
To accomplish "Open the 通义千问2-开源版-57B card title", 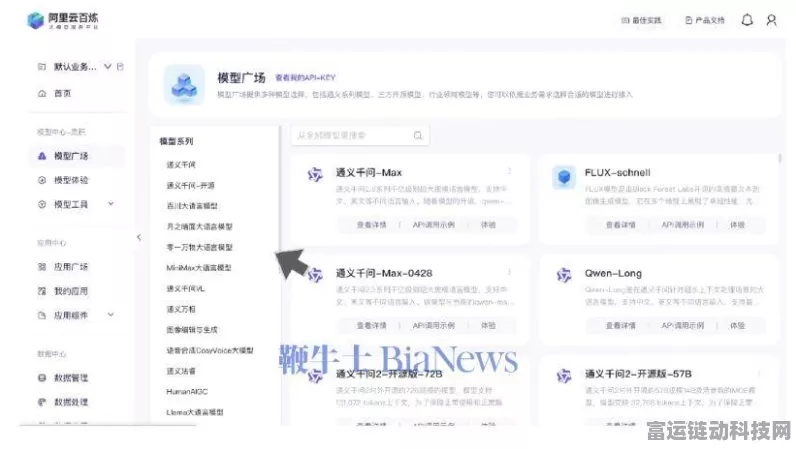I will click(x=638, y=374).
